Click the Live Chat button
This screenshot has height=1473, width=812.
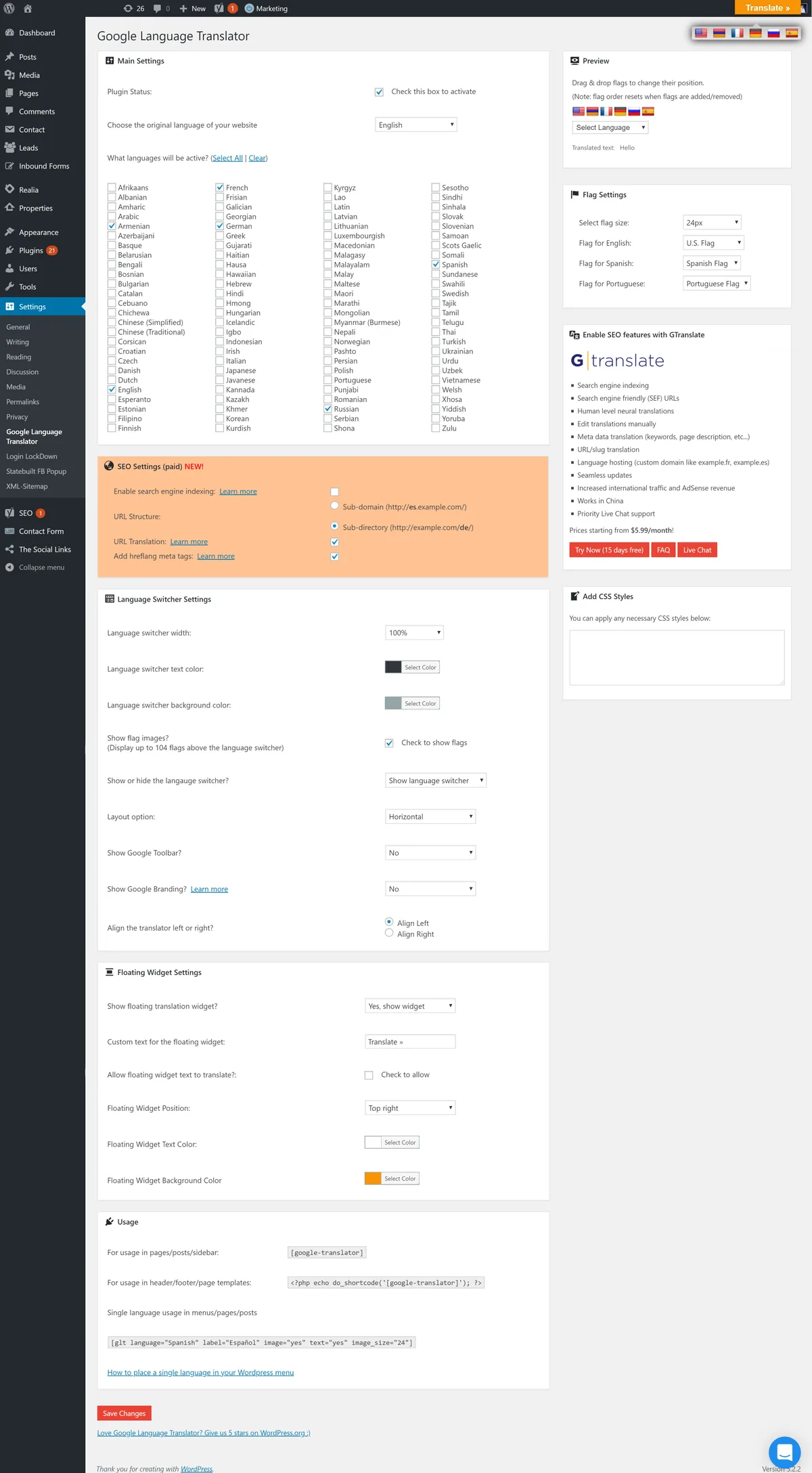pos(697,550)
